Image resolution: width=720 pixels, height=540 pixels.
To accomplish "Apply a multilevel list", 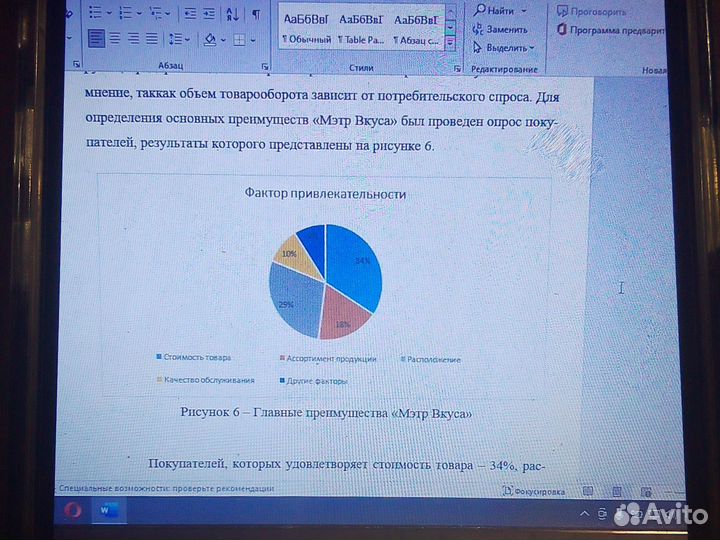I will pyautogui.click(x=156, y=14).
